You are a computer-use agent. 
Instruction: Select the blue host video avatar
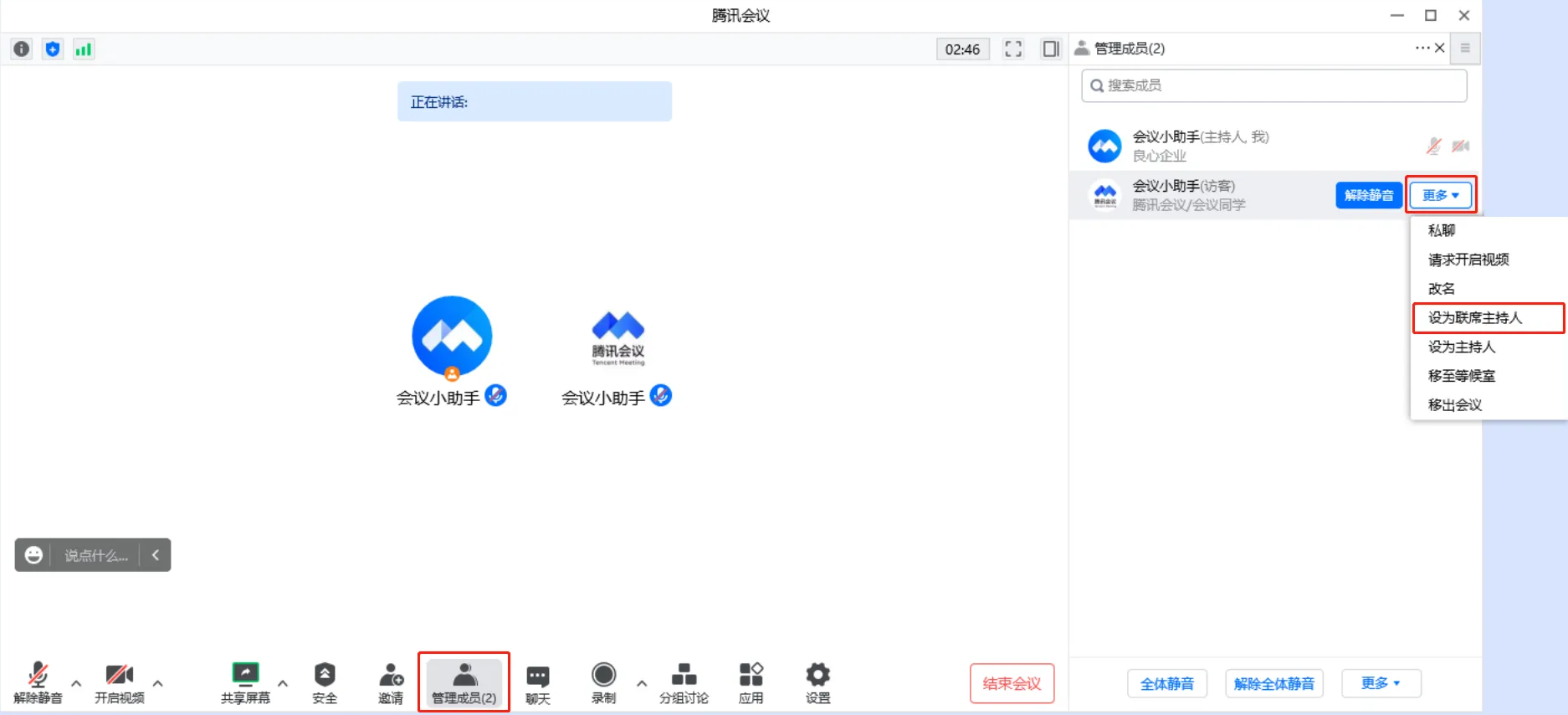click(x=452, y=337)
